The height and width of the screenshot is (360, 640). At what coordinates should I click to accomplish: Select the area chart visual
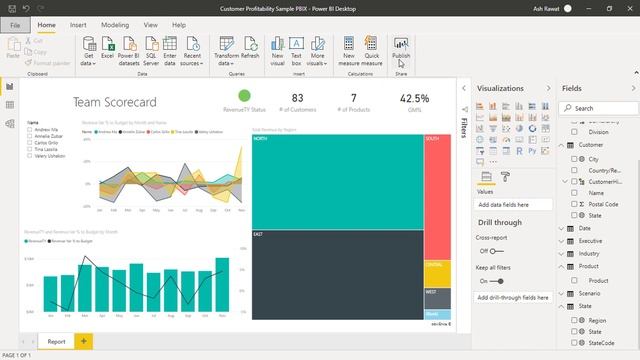(493, 118)
